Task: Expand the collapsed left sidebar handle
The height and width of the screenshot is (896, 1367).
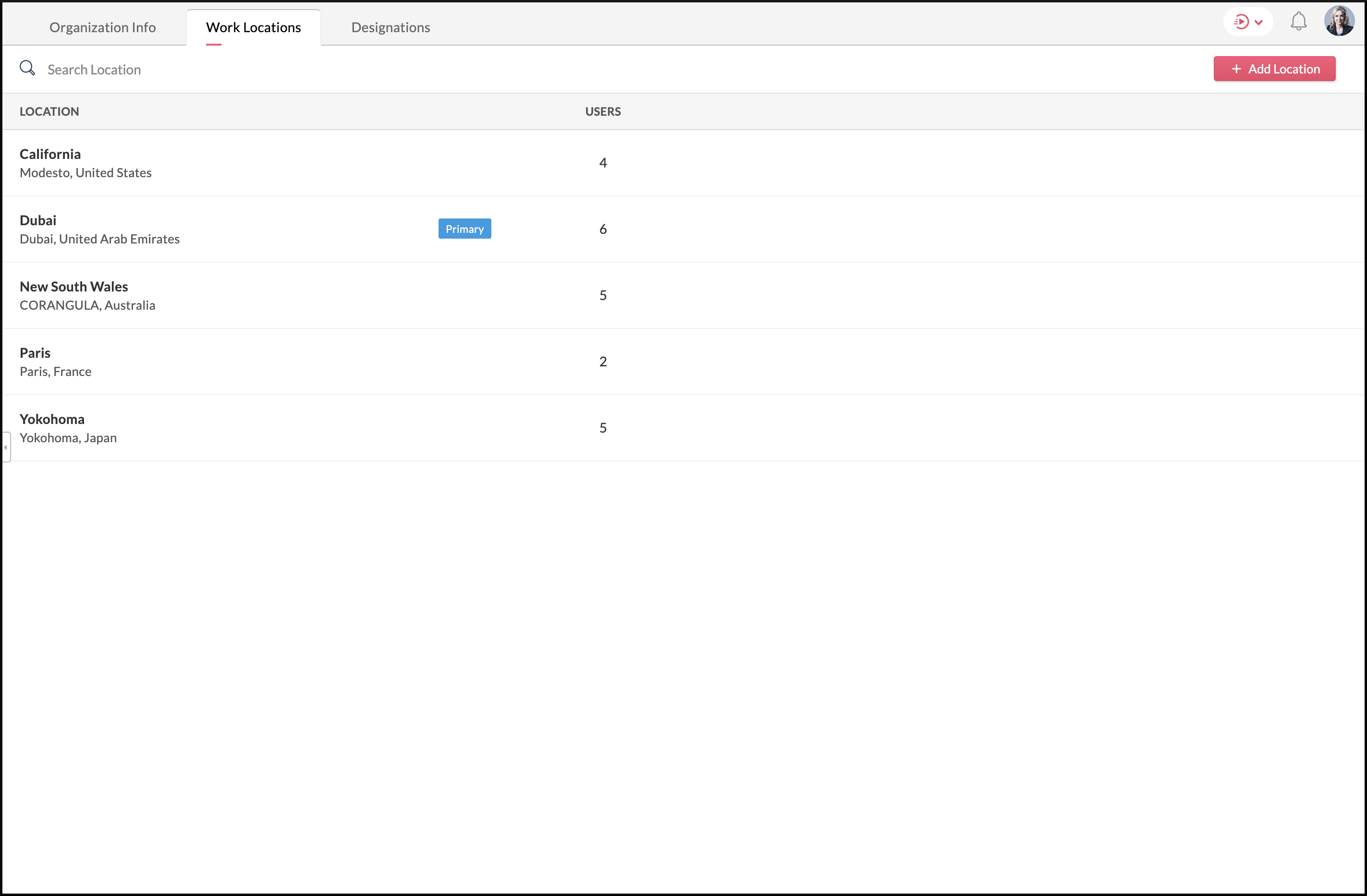Action: 6,447
